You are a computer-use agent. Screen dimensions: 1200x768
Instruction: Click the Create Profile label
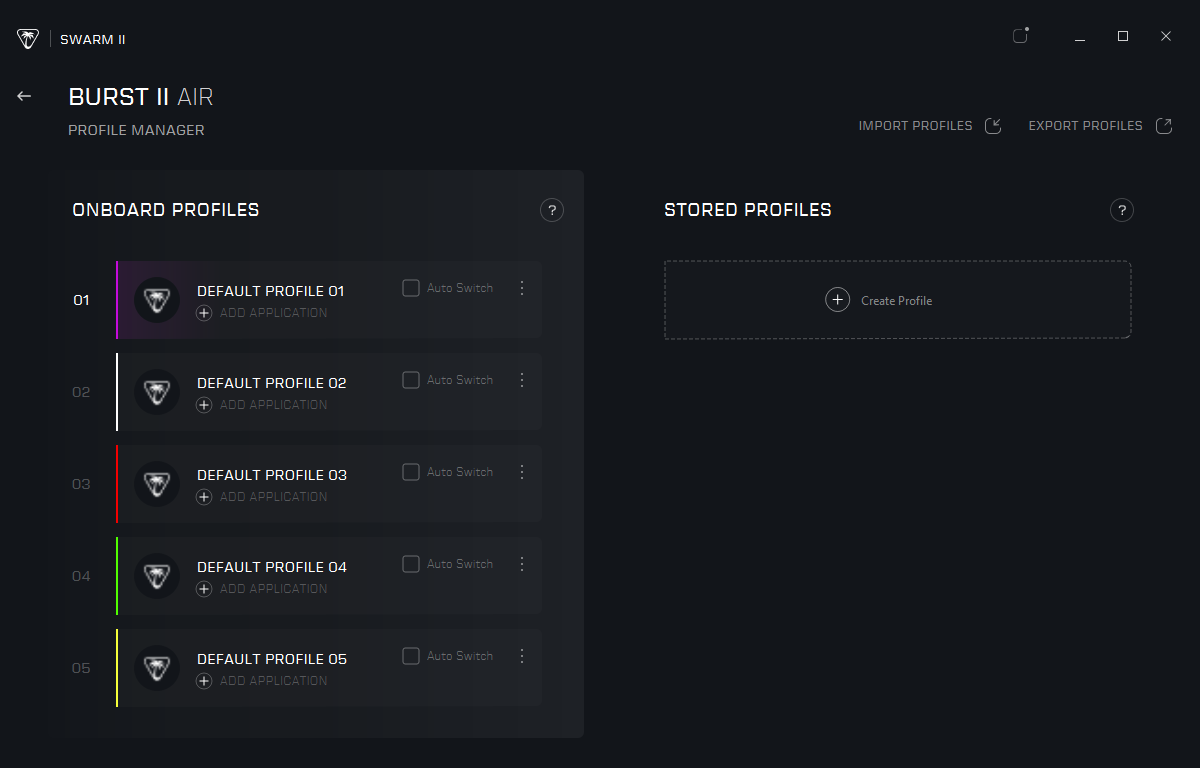coord(896,301)
